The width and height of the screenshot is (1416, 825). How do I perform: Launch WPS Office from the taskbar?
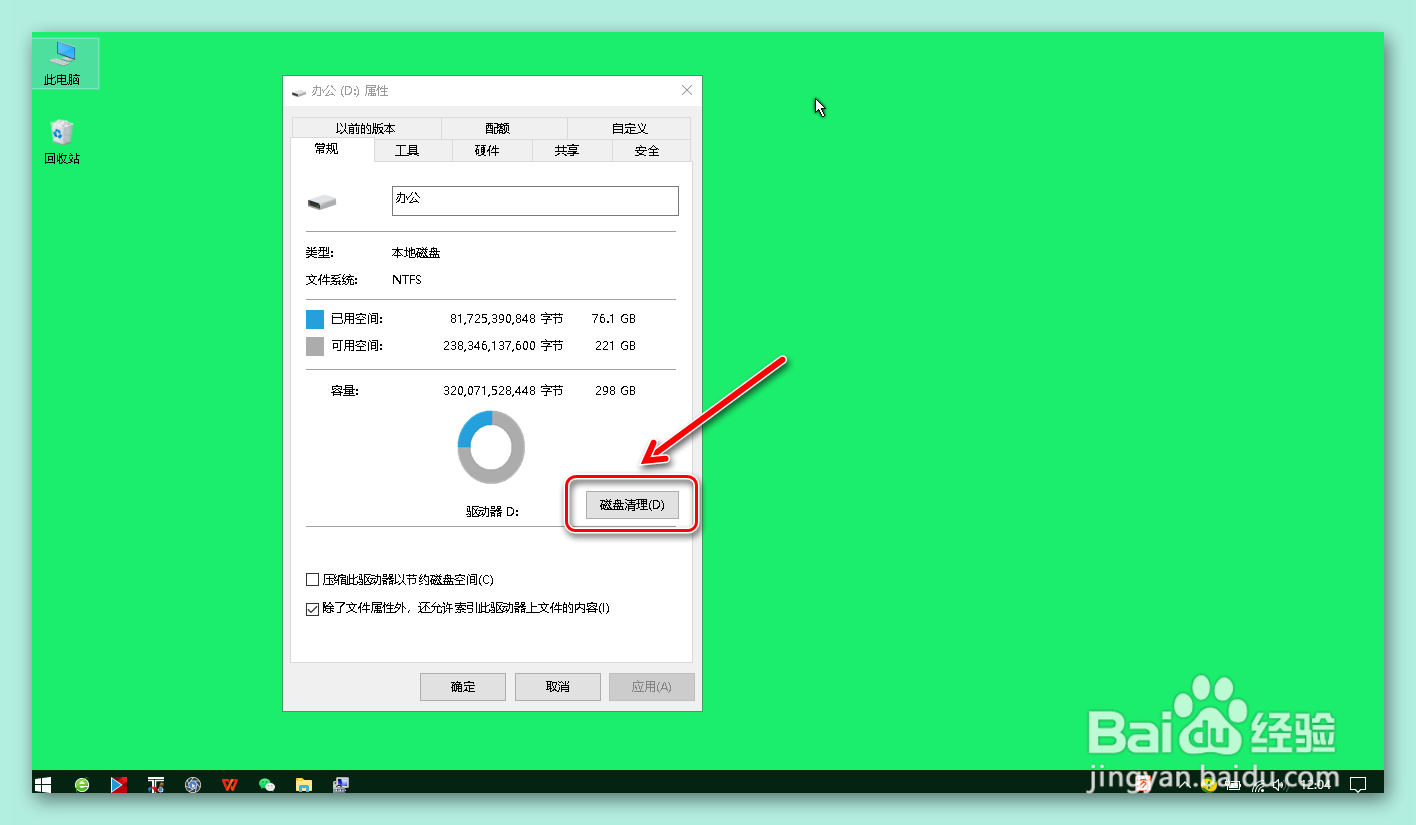(230, 785)
